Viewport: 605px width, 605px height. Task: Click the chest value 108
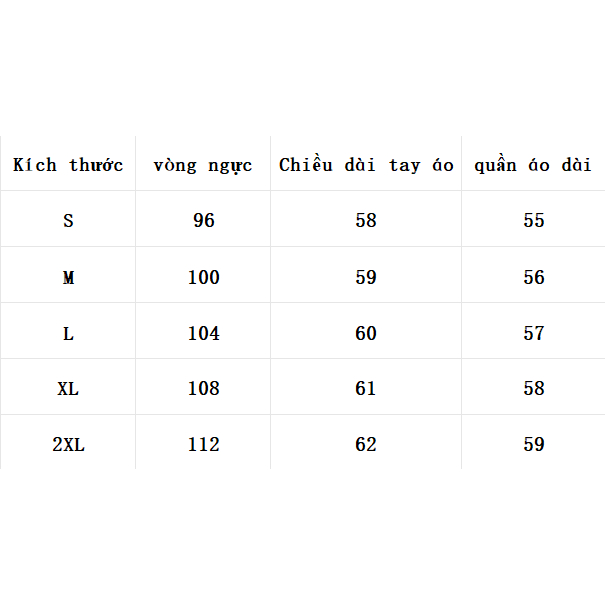click(204, 388)
